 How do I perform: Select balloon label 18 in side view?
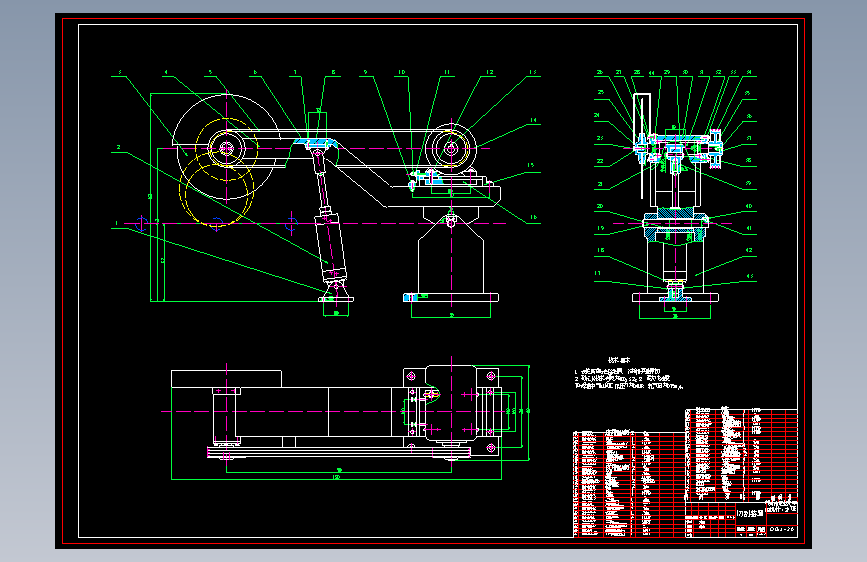[600, 250]
